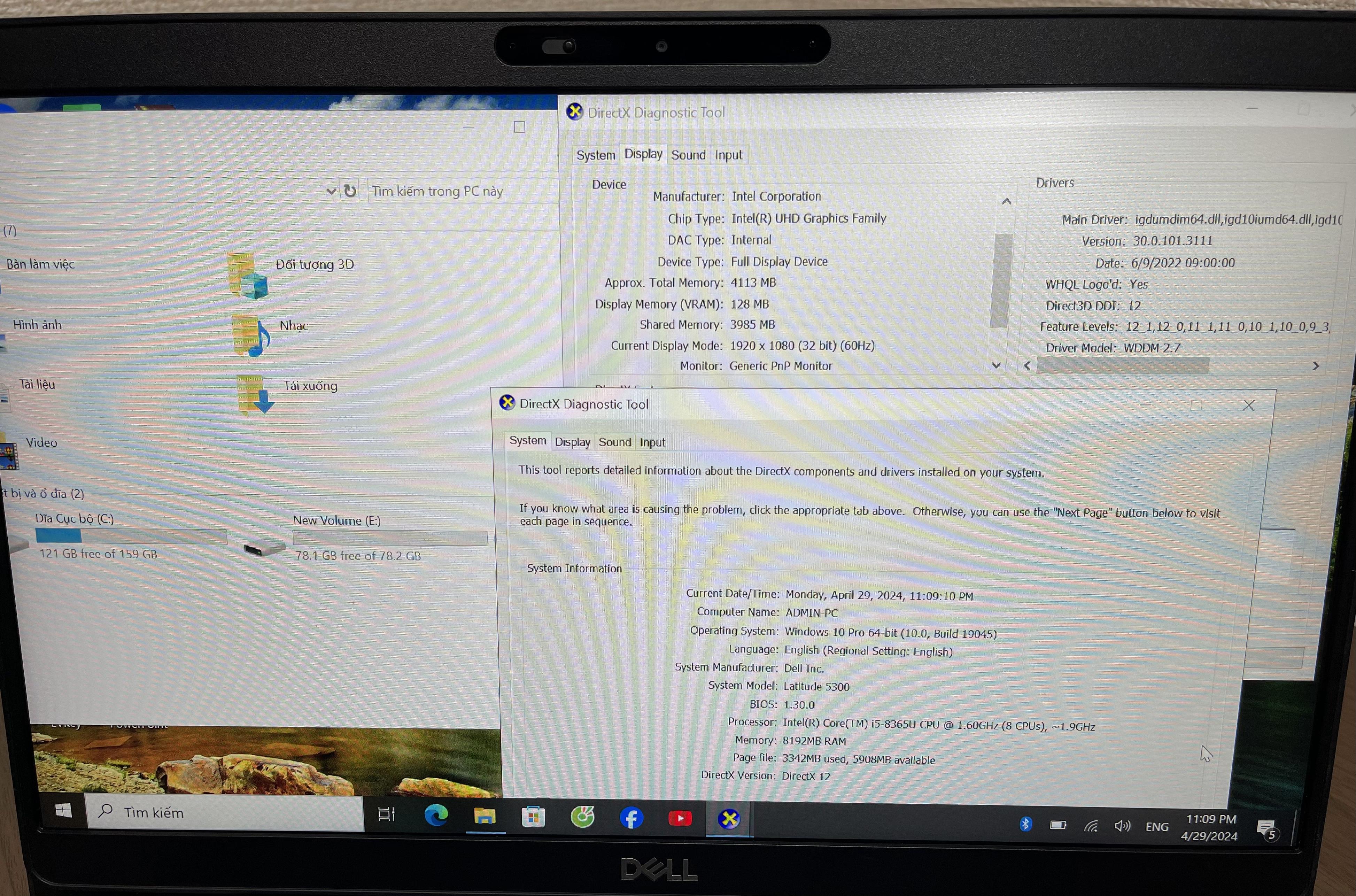The image size is (1356, 896).
Task: Maximize the File Explorer window
Action: click(x=519, y=127)
